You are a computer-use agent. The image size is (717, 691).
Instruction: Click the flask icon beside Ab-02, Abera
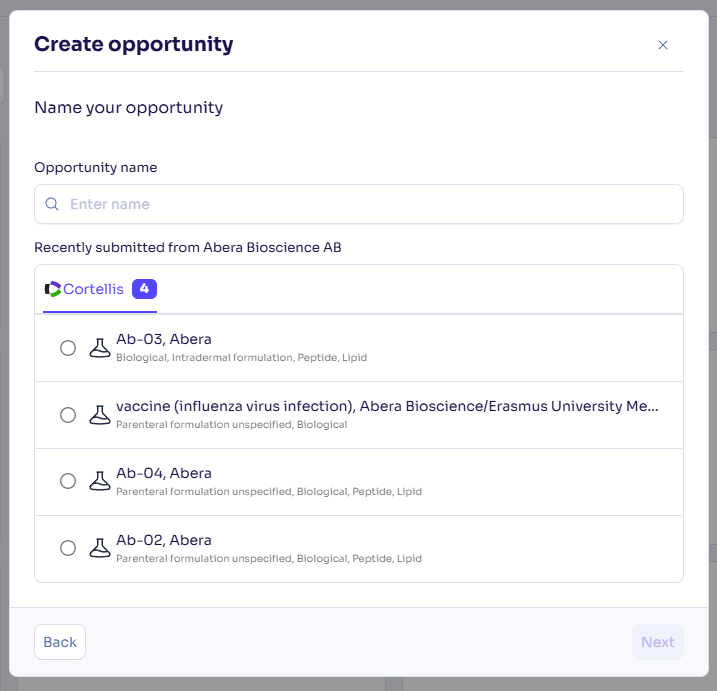[x=100, y=548]
